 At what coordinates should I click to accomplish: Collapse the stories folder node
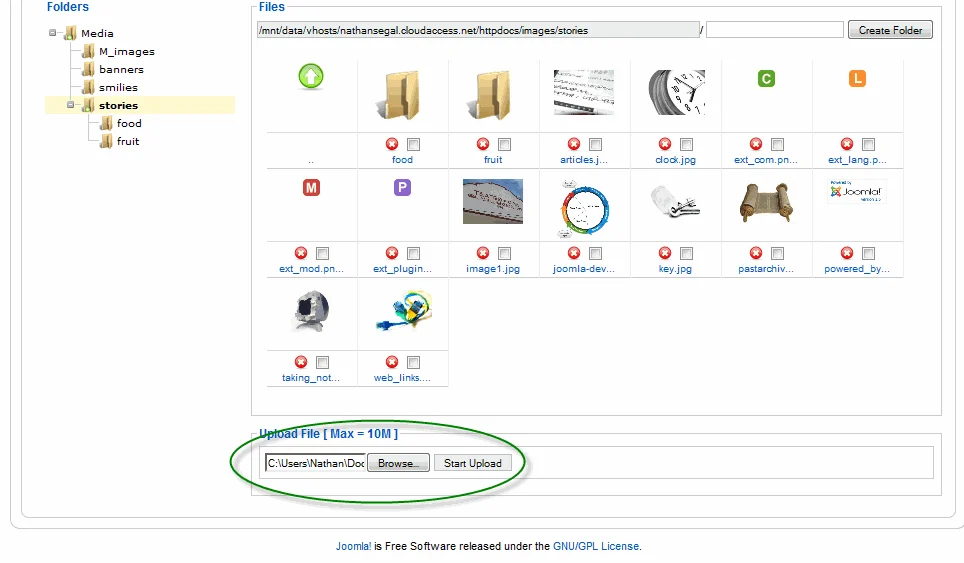point(71,105)
